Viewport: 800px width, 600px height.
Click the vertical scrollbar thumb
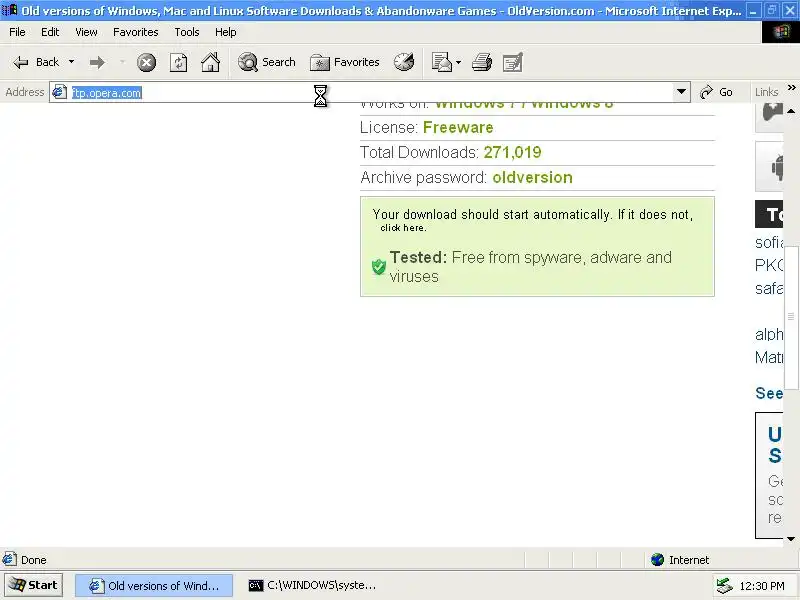coord(791,316)
